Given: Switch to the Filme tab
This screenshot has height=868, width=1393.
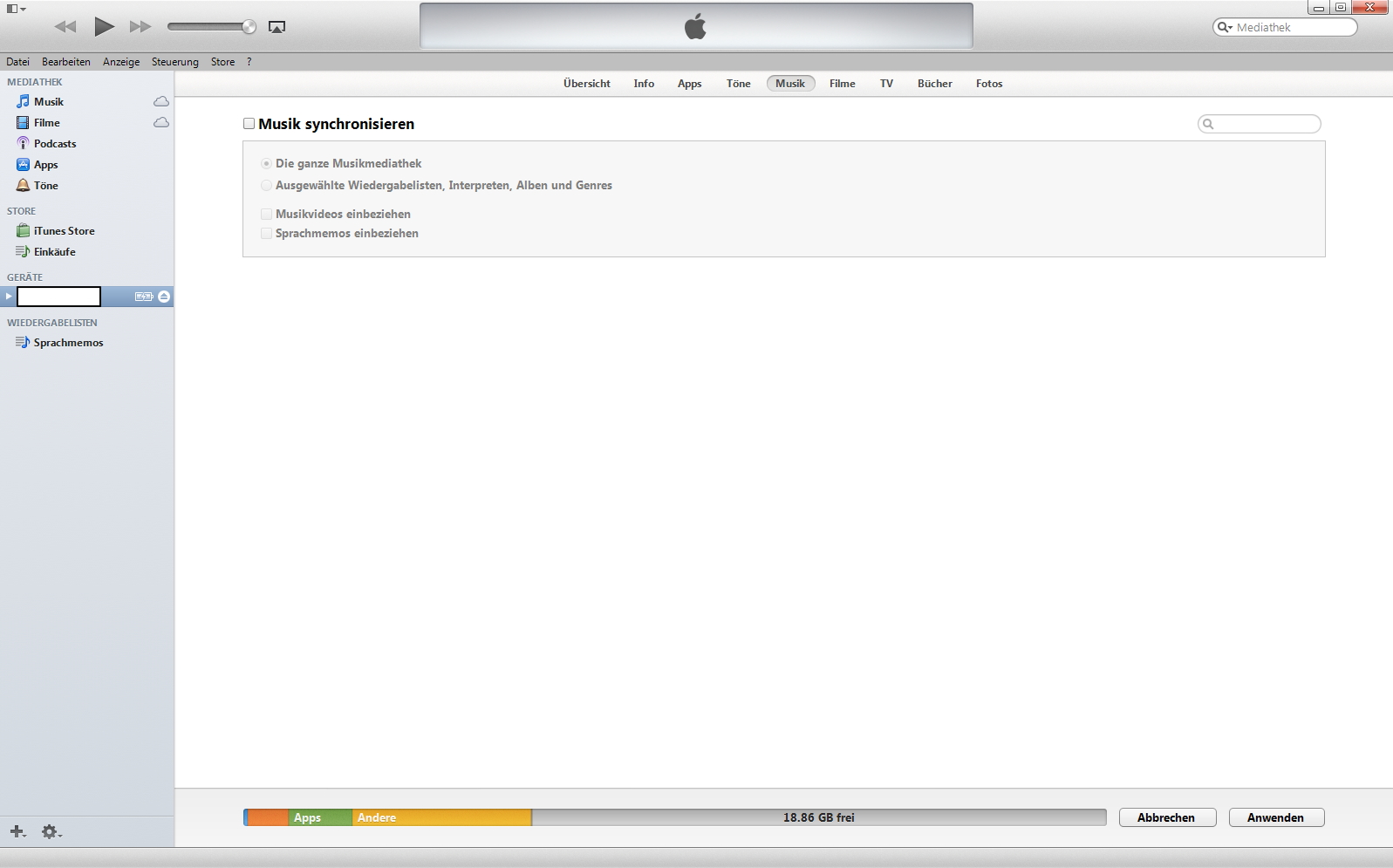Looking at the screenshot, I should [x=842, y=84].
